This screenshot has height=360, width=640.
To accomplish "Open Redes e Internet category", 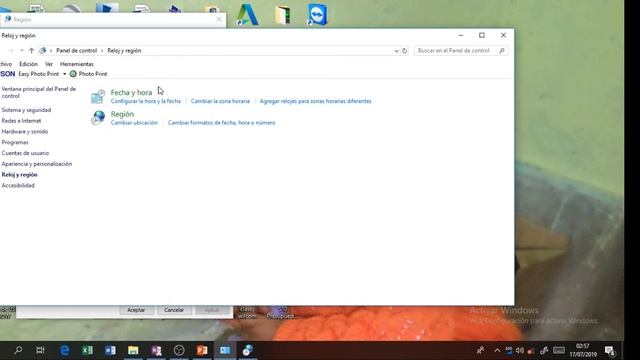I will tap(21, 121).
